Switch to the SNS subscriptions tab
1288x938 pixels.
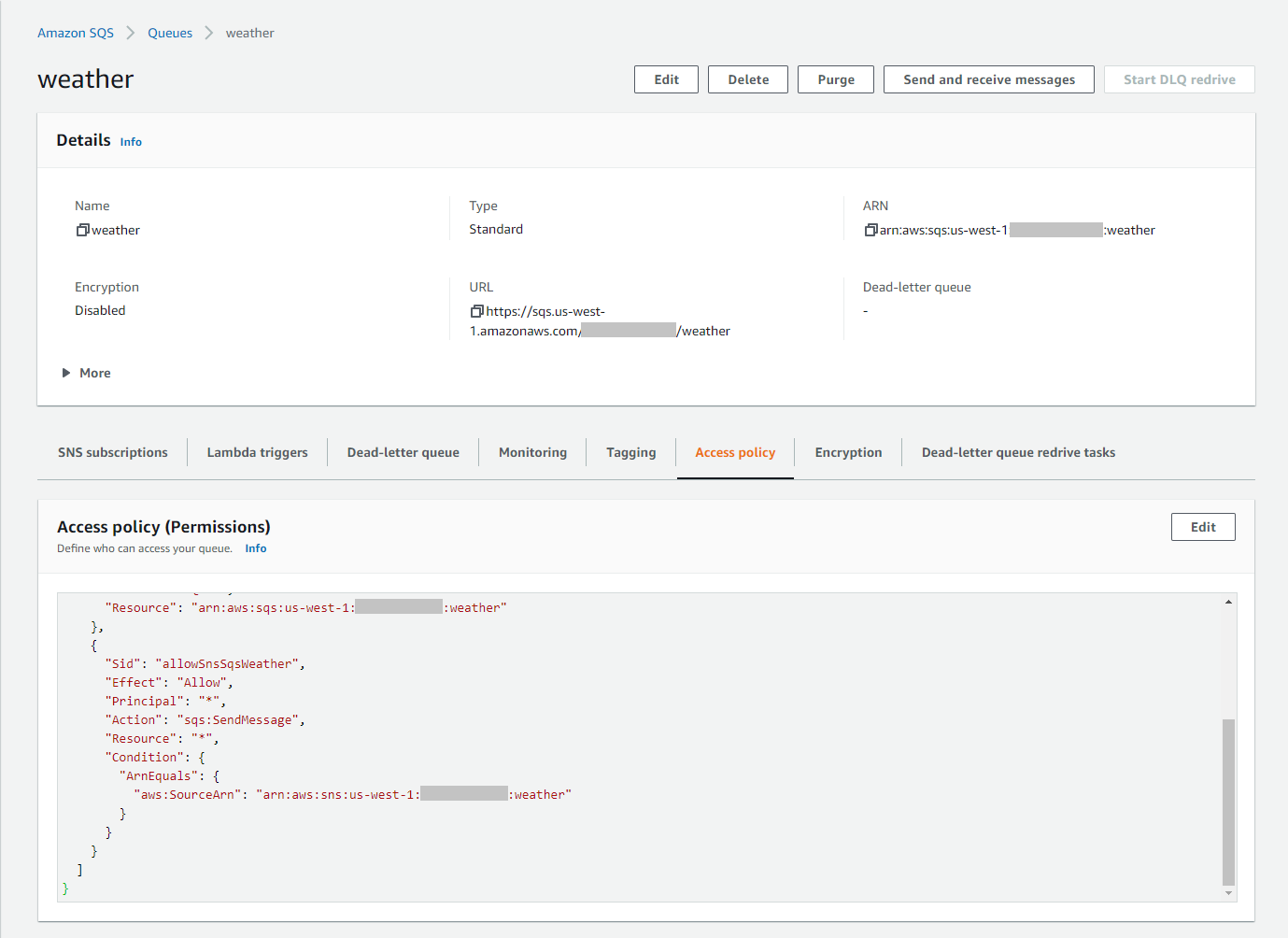pyautogui.click(x=113, y=452)
